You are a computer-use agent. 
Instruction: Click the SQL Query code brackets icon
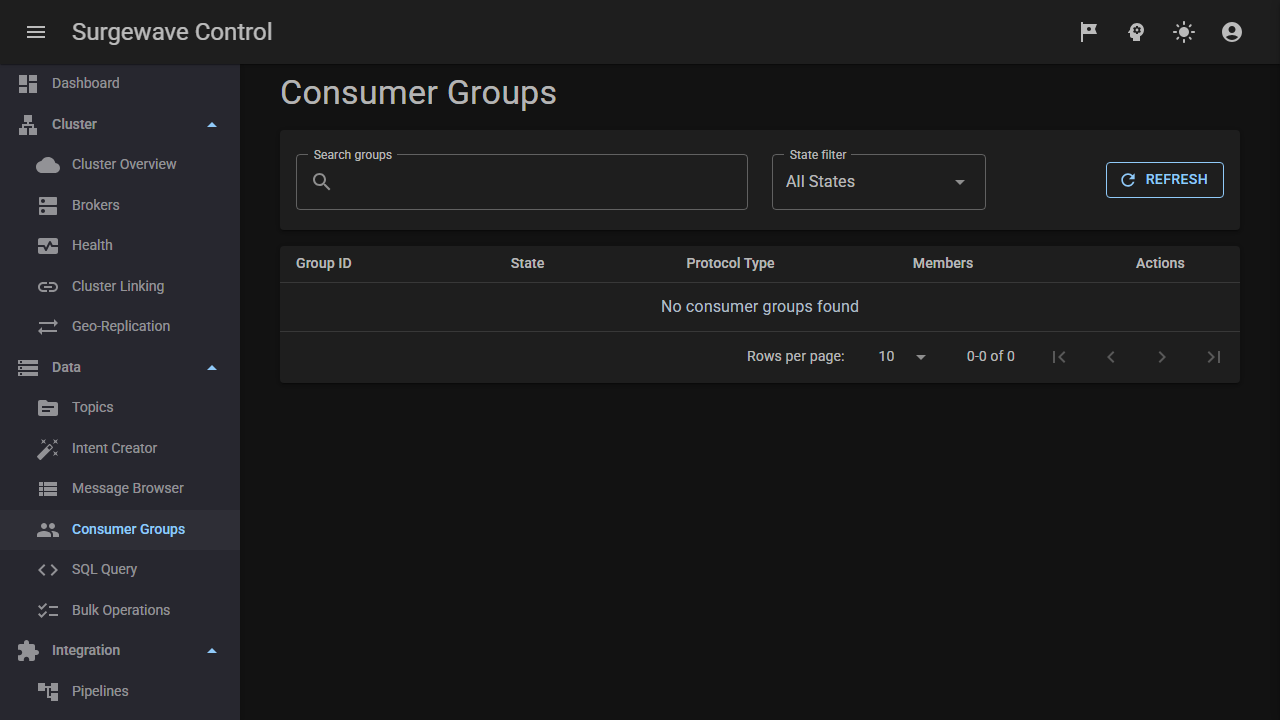click(48, 570)
